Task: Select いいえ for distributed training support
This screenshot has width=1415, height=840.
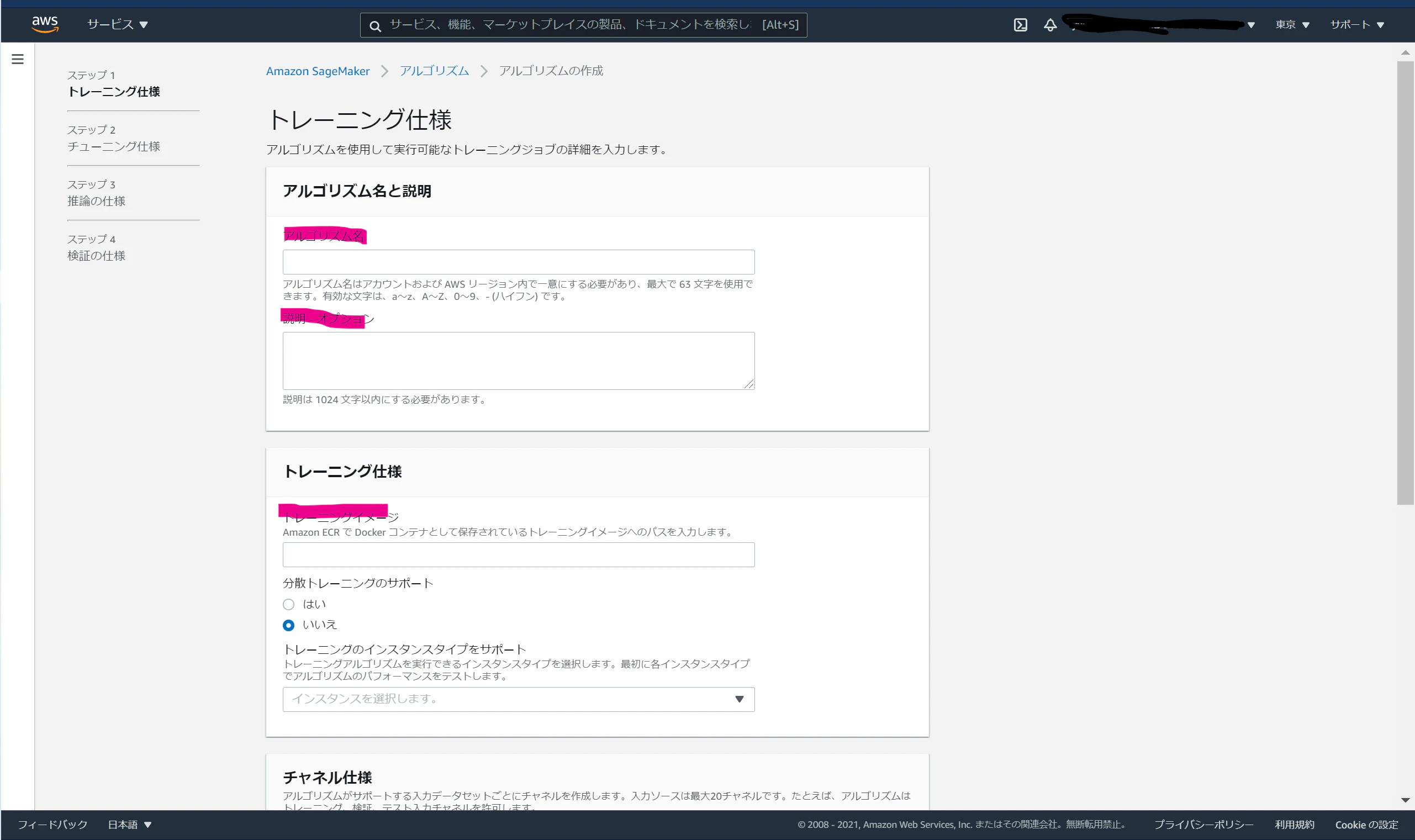Action: point(289,626)
